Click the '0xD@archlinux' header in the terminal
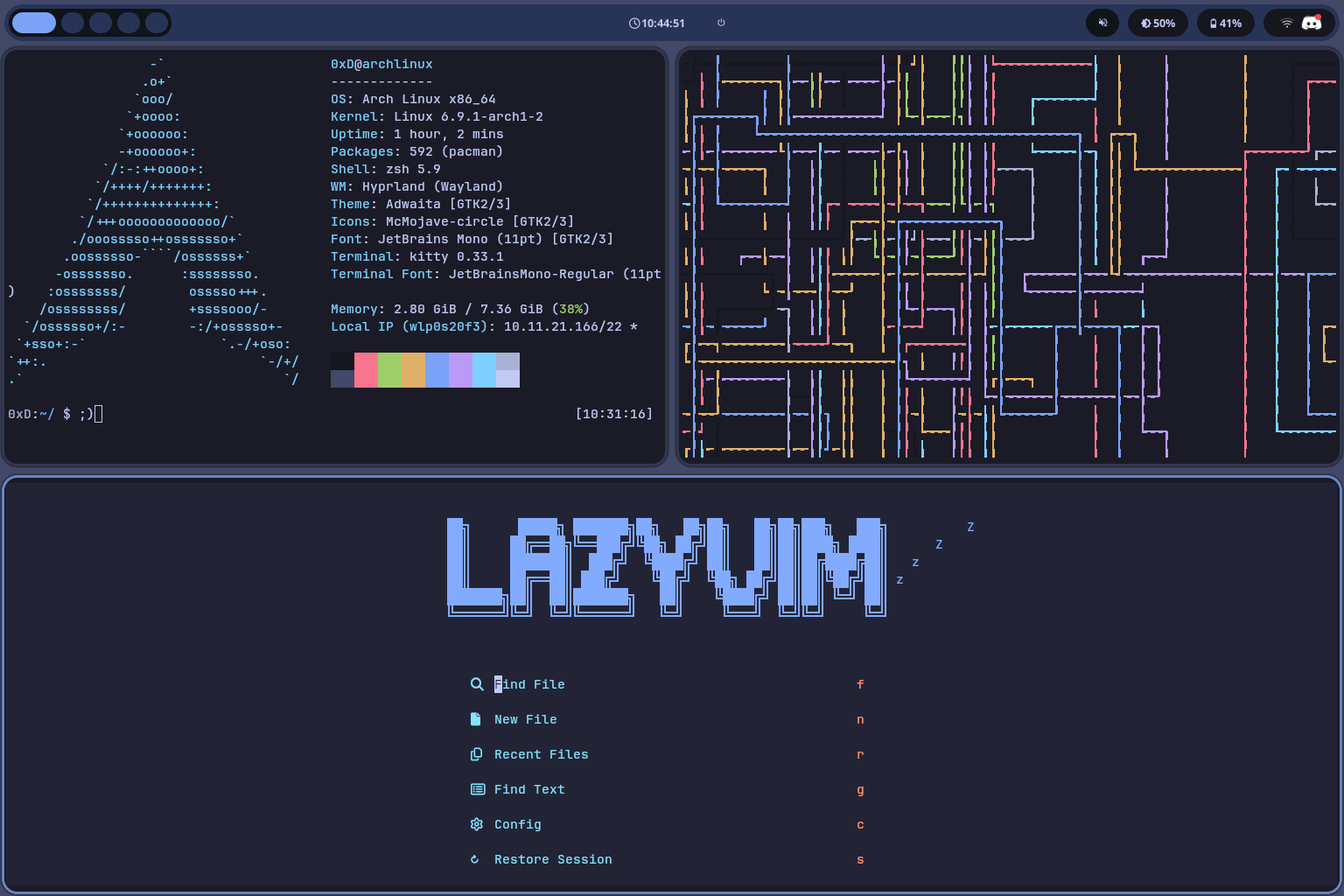This screenshot has height=896, width=1344. click(x=381, y=64)
